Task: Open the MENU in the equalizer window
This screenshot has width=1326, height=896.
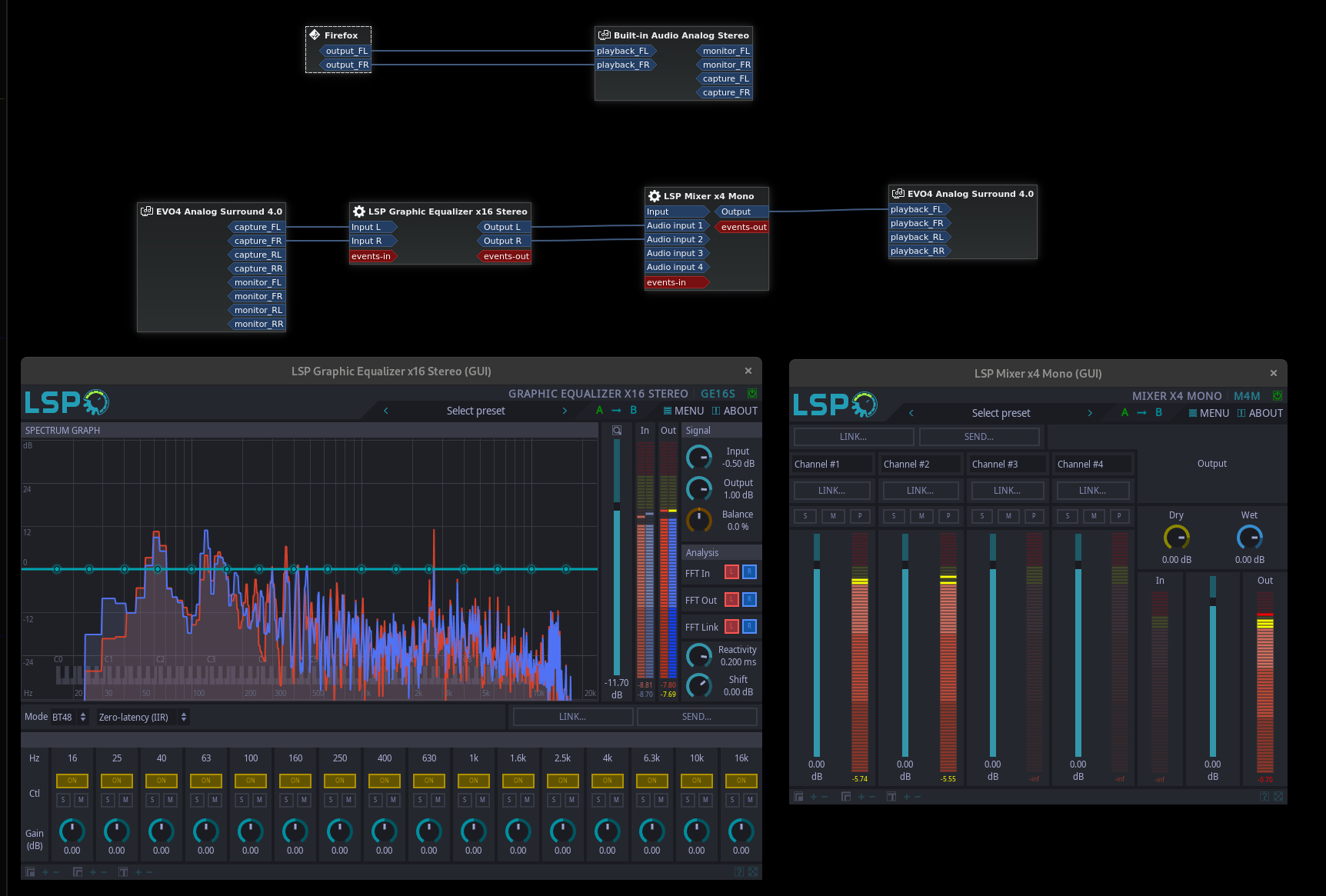Action: (684, 411)
